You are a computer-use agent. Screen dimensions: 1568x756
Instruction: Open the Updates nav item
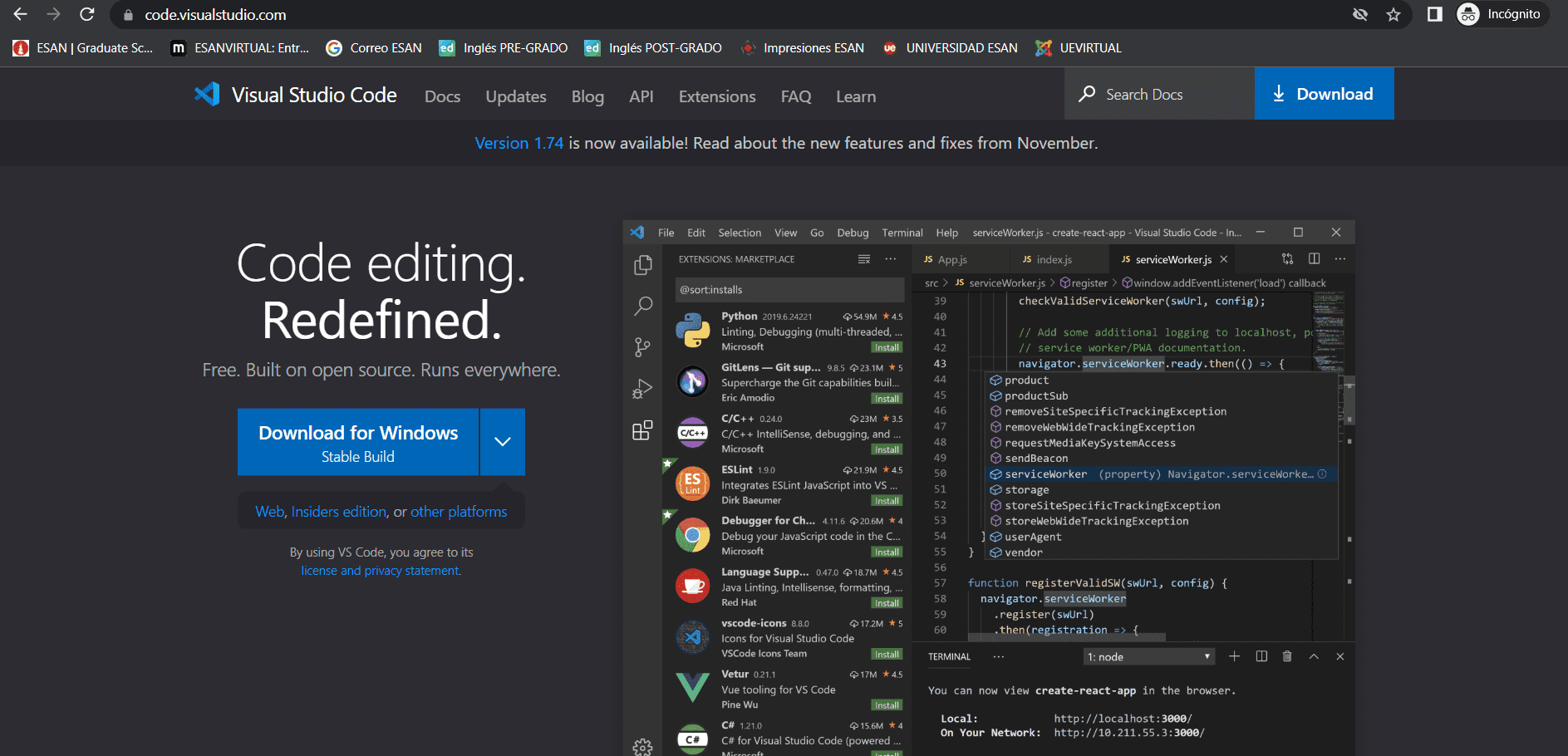(516, 96)
